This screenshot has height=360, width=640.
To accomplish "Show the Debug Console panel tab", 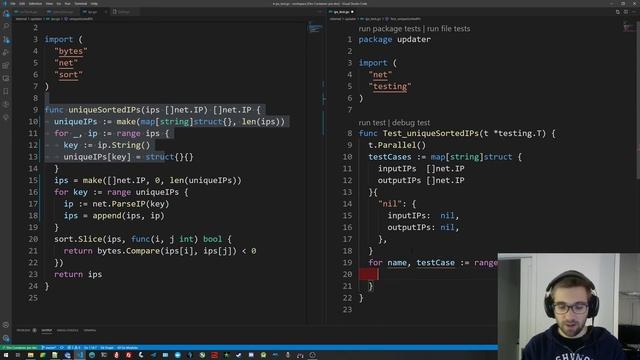I will point(67,330).
